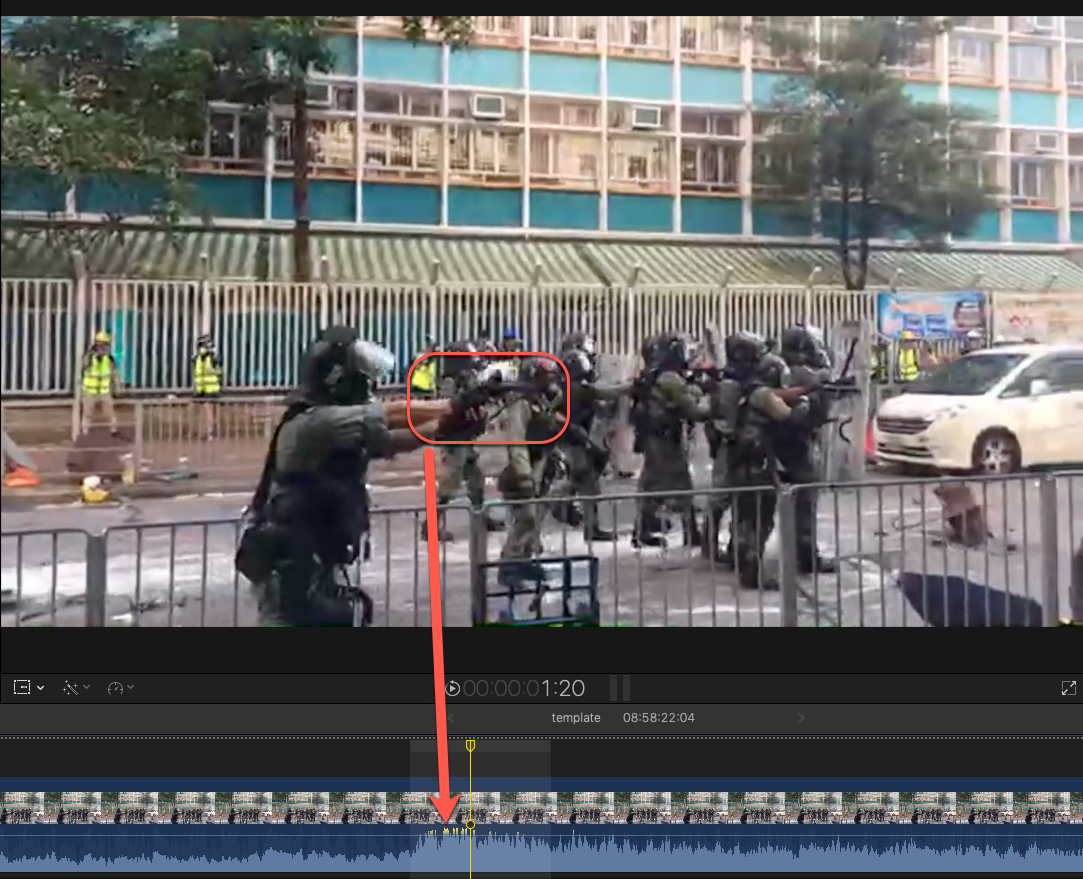This screenshot has width=1083, height=879.
Task: Go back in timeline history with left arrow
Action: (451, 718)
